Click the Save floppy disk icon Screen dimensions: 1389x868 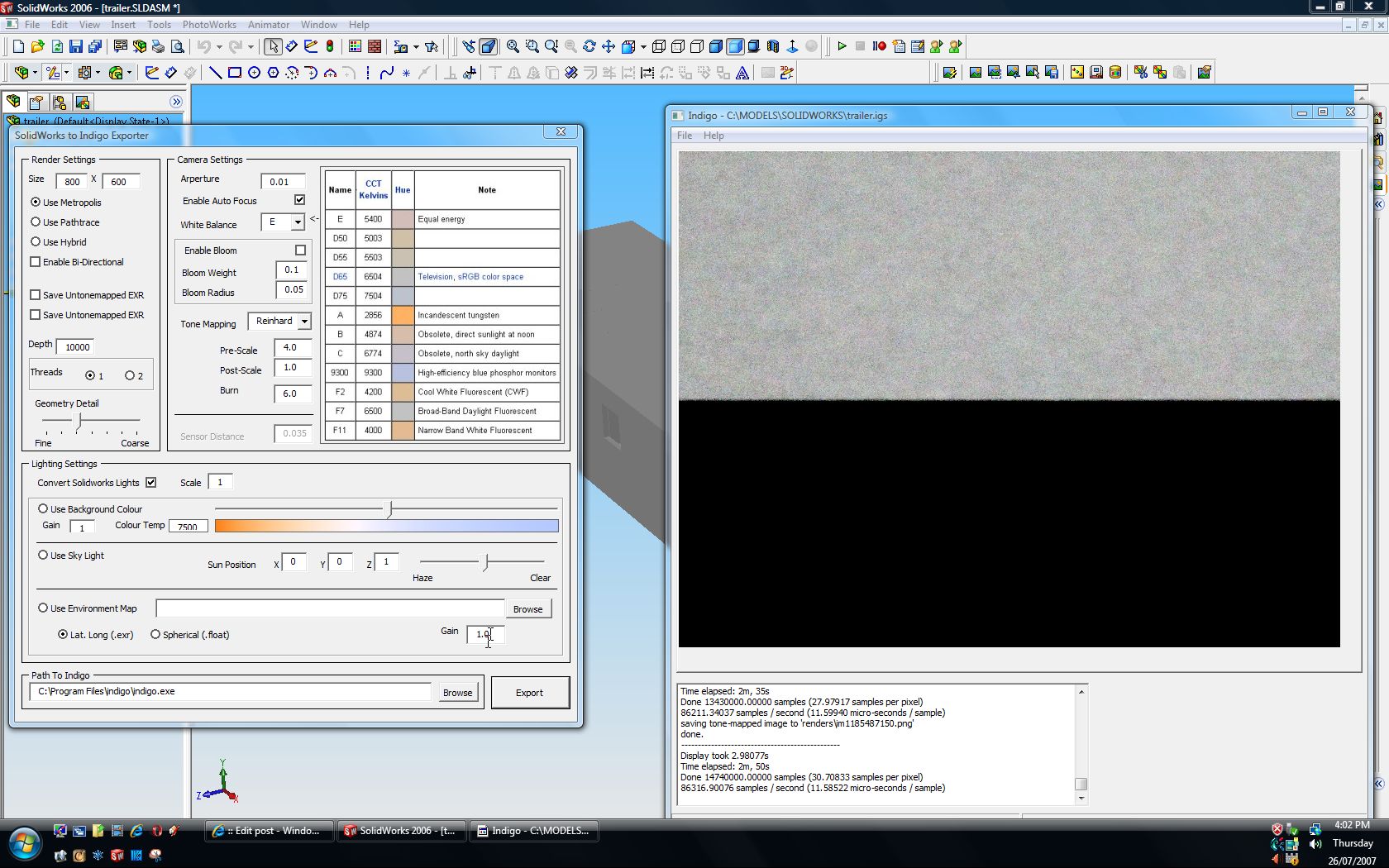75,46
